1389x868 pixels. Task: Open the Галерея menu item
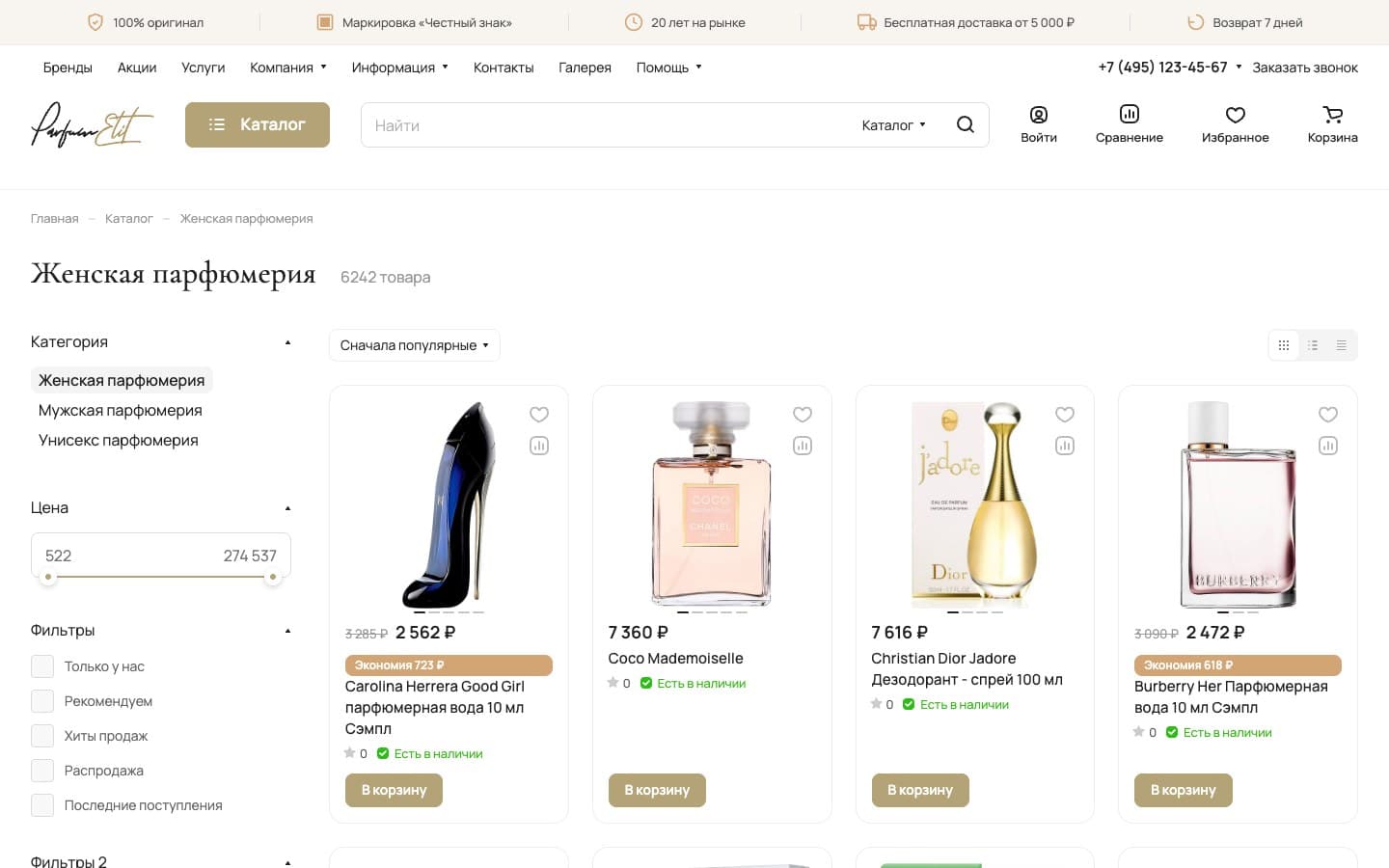[x=585, y=68]
